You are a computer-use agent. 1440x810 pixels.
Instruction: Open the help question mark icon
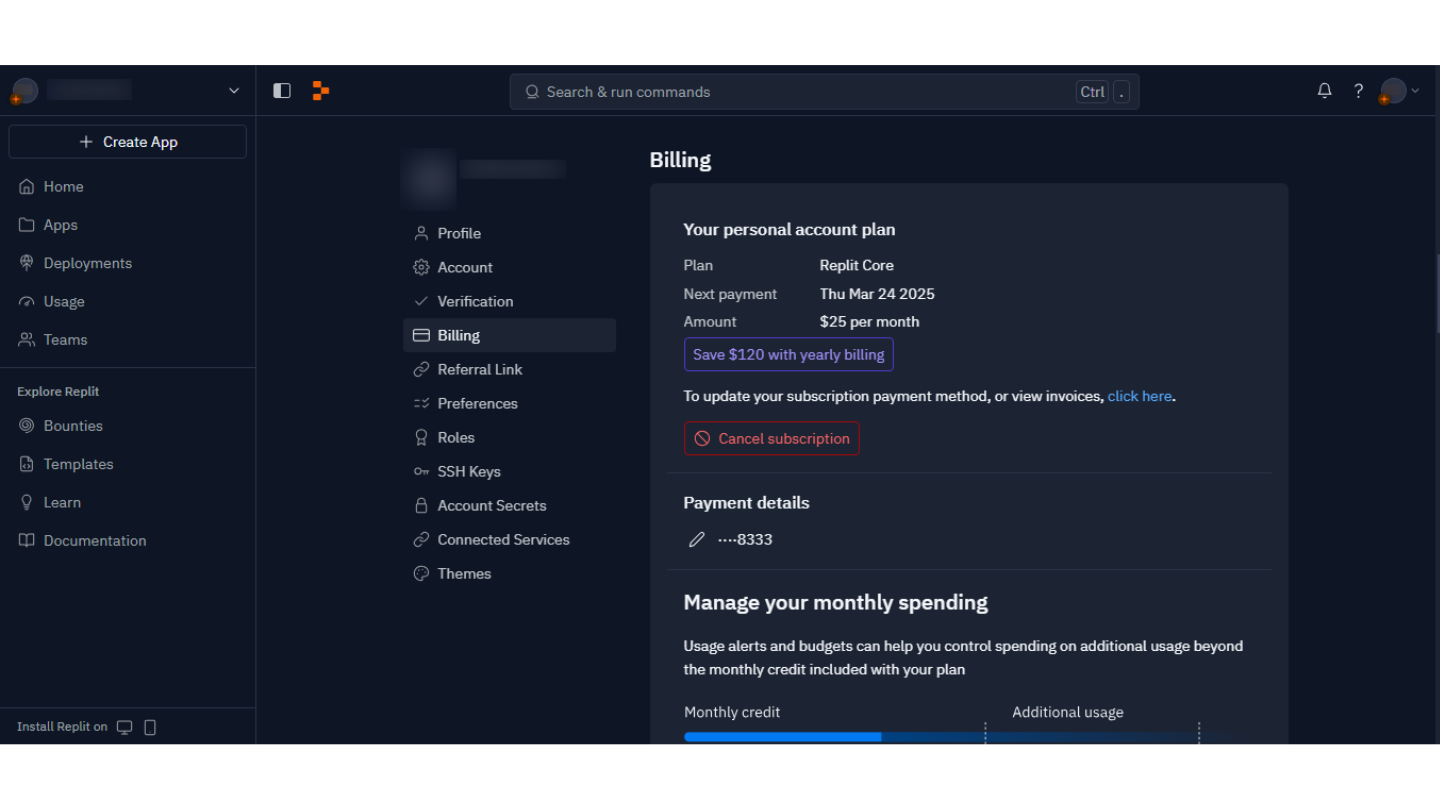(x=1358, y=91)
